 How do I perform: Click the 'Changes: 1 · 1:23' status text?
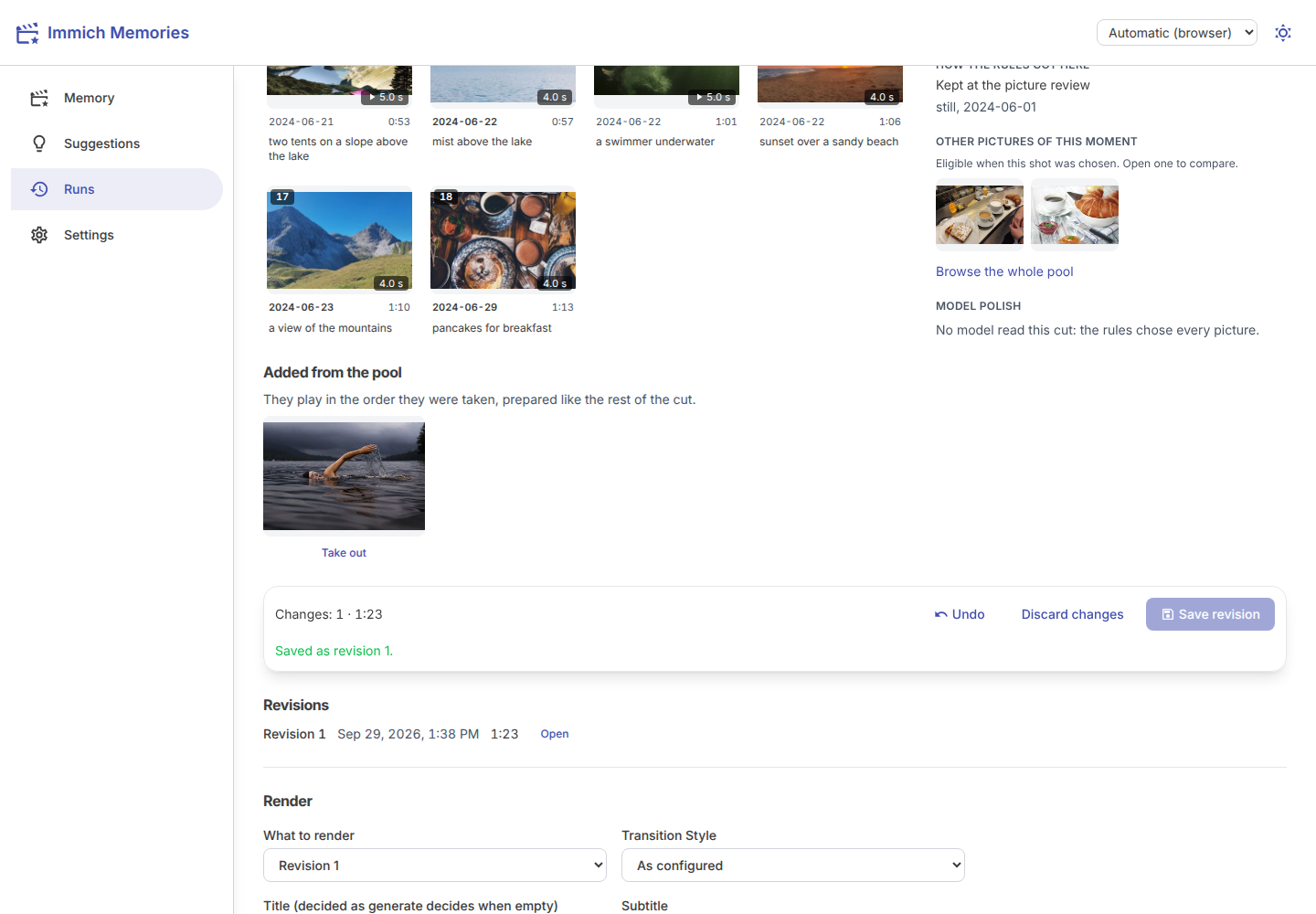coord(329,614)
